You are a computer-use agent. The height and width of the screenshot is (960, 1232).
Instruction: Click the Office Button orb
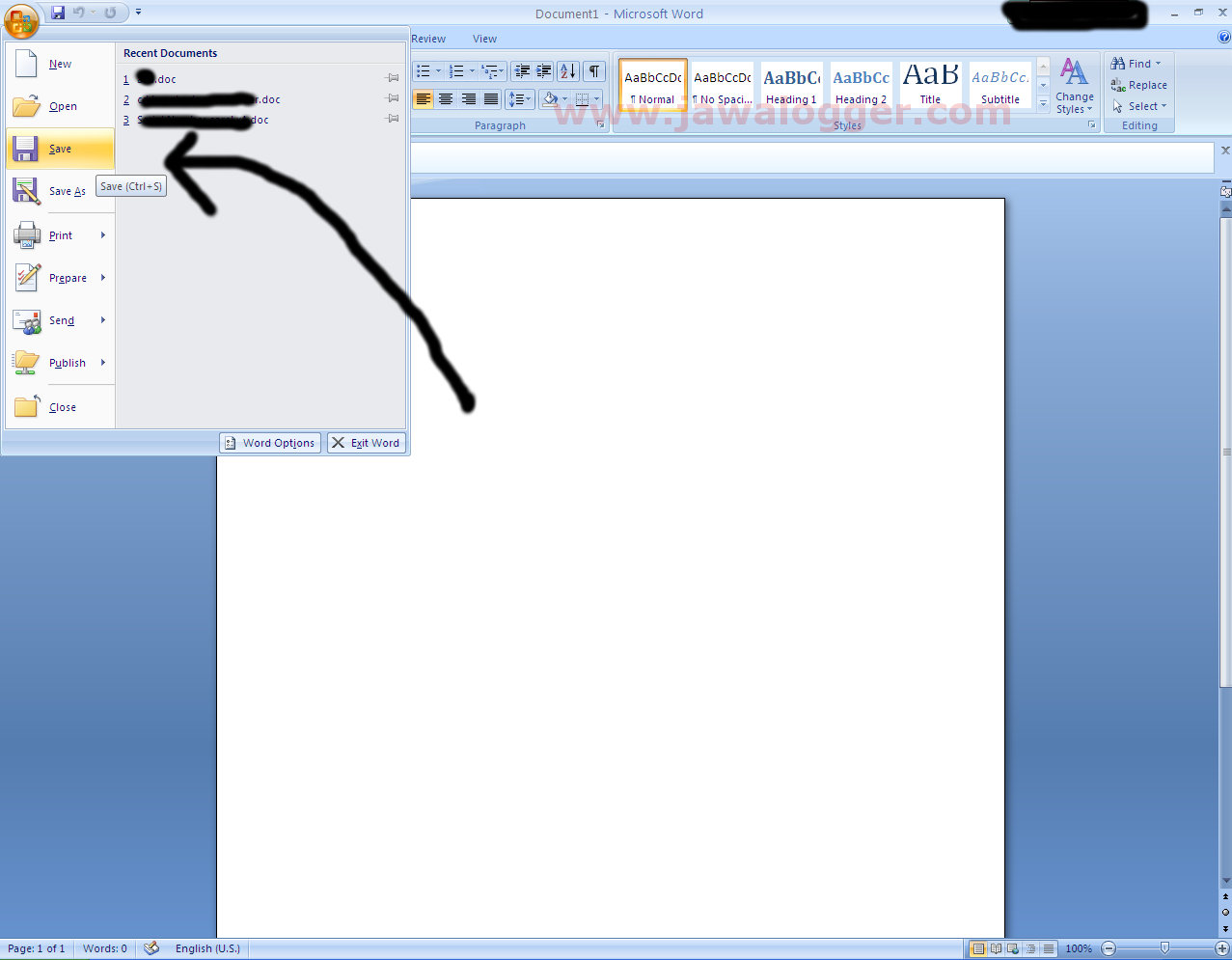(21, 19)
